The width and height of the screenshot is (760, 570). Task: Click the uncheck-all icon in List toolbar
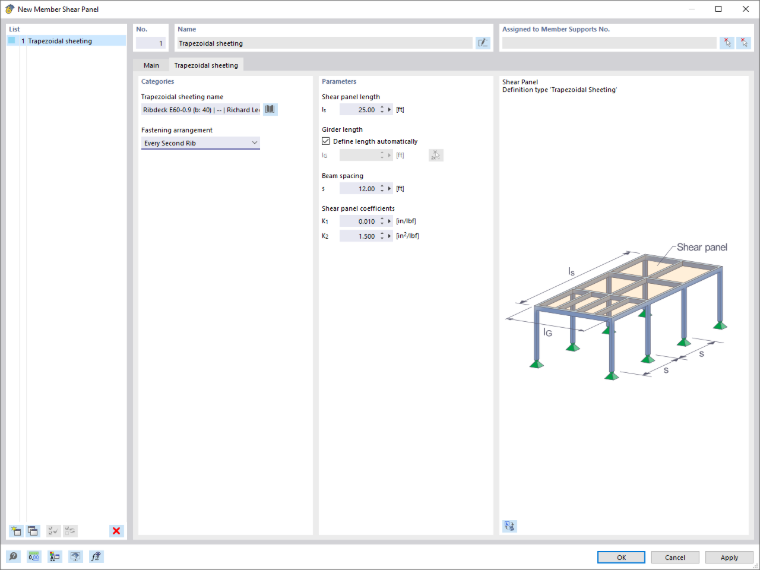tap(70, 531)
